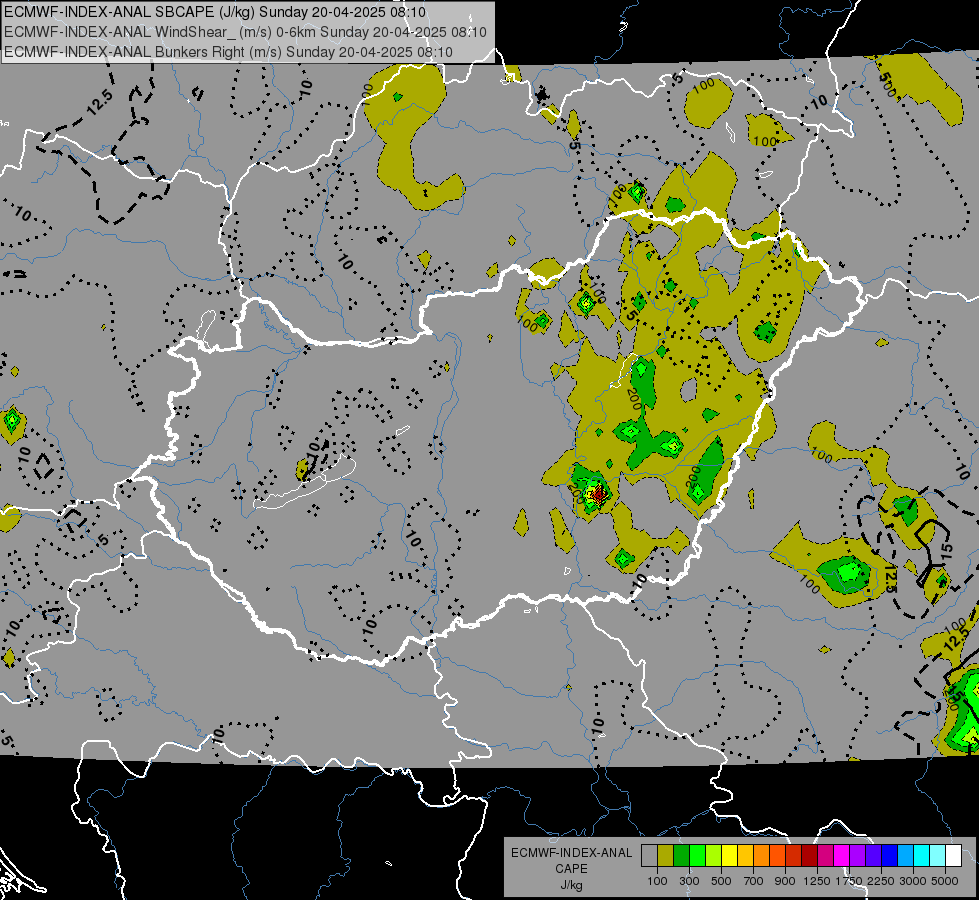Select the magenta legend swatch
This screenshot has height=900, width=979.
(x=842, y=855)
